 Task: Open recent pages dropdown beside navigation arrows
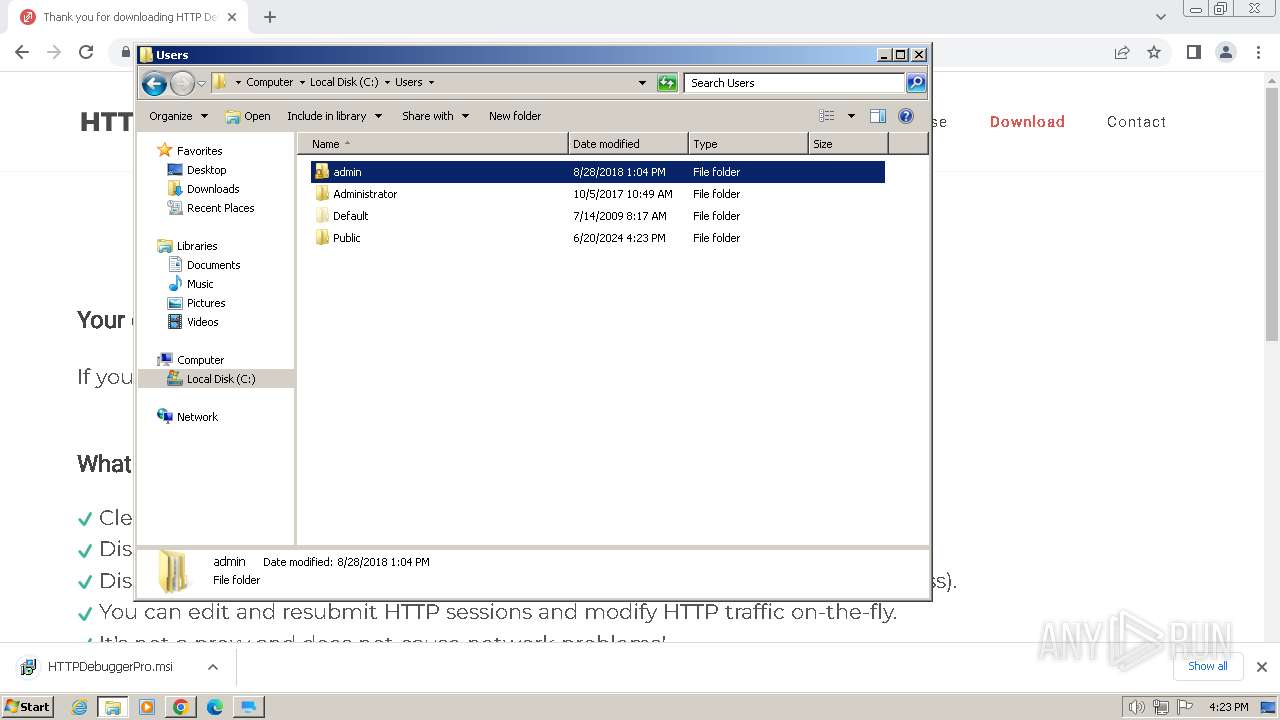(x=201, y=83)
